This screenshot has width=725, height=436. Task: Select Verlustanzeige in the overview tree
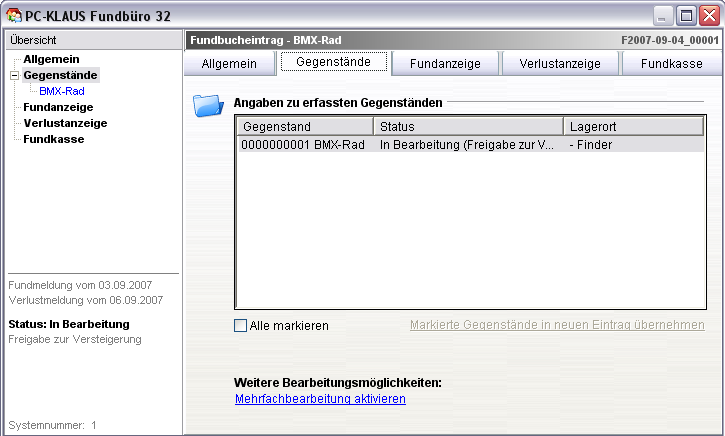click(65, 123)
